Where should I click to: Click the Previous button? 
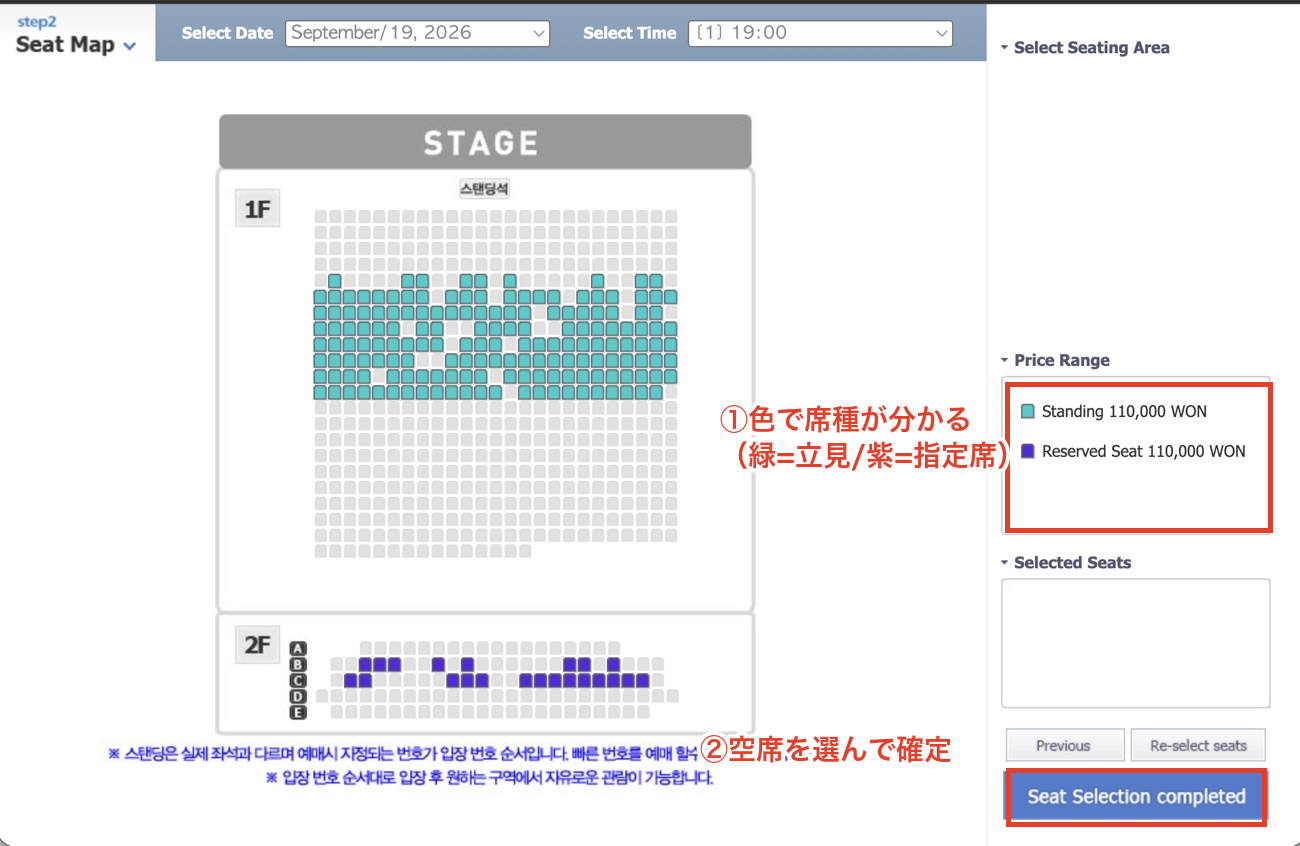click(x=1063, y=745)
